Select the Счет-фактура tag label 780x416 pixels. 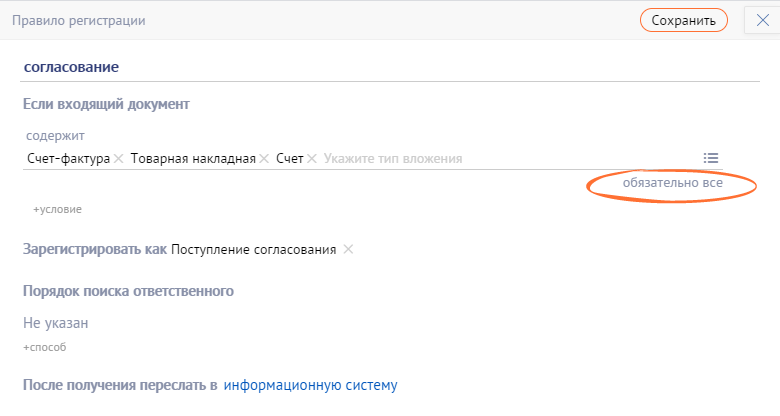tap(68, 159)
